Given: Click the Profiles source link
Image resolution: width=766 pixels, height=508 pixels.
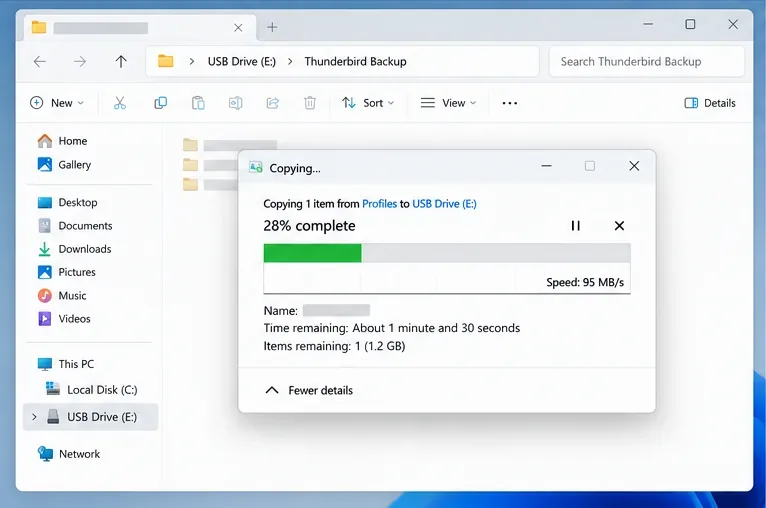Looking at the screenshot, I should [x=380, y=204].
